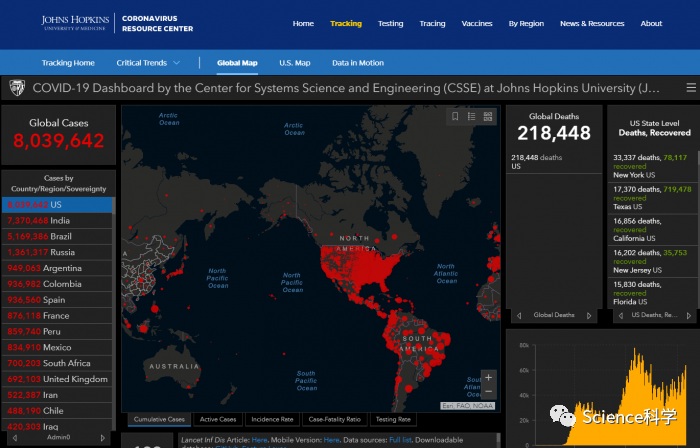Select Spain row in cases list

57,300
